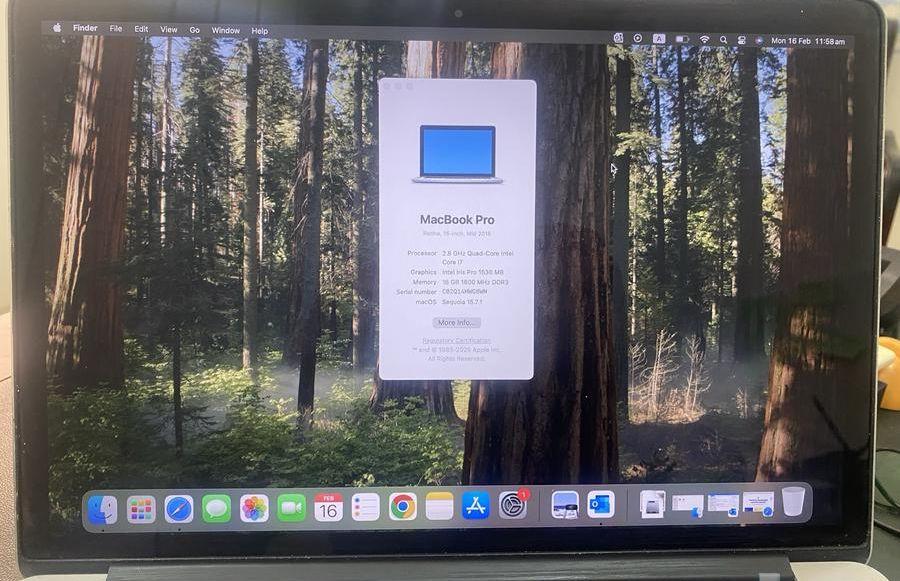
Task: Click the Graphics value Intel Iris Pro
Action: pos(473,272)
